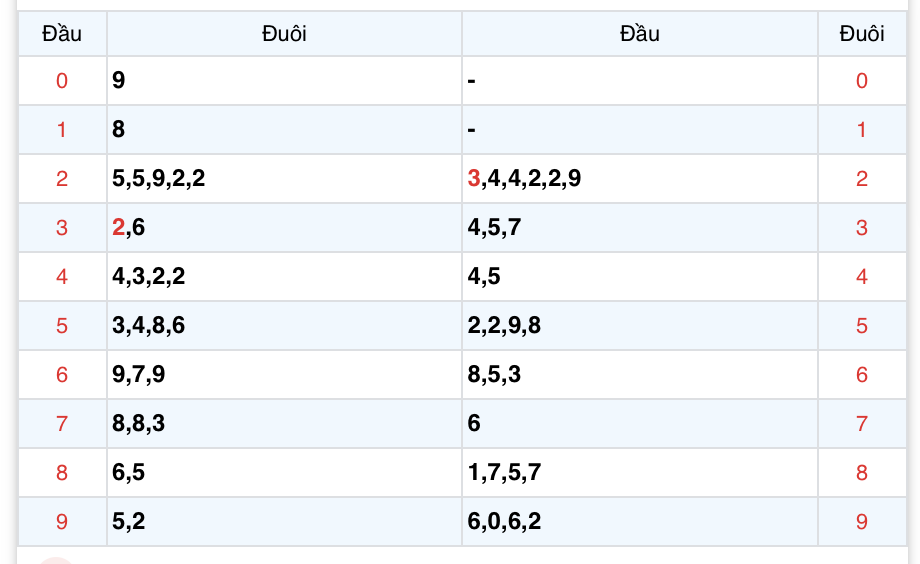Select the cell with 3,4,4,2,2,9
This screenshot has width=920, height=564.
point(640,178)
